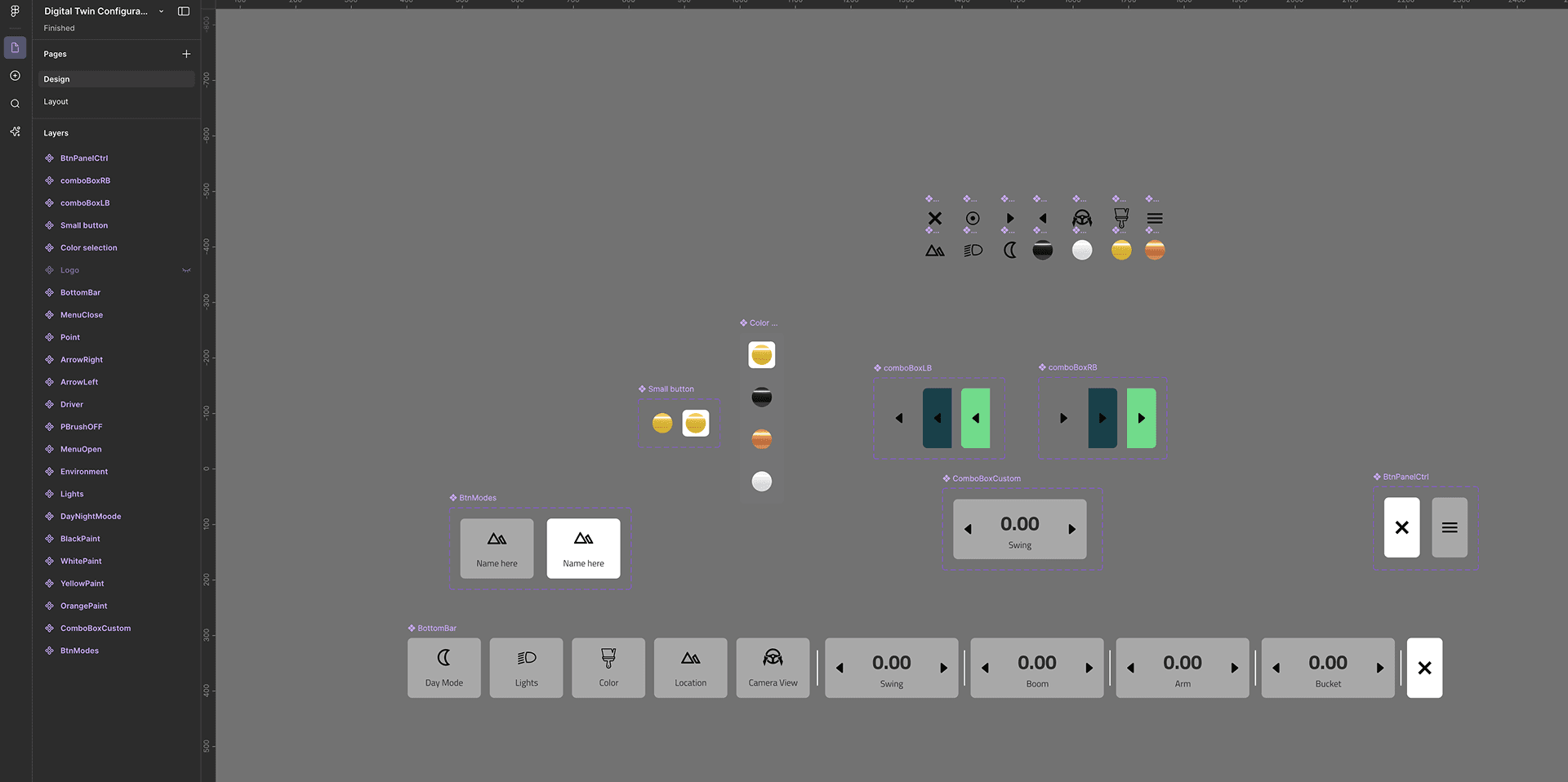
Task: Switch to the Layout page
Action: (56, 101)
